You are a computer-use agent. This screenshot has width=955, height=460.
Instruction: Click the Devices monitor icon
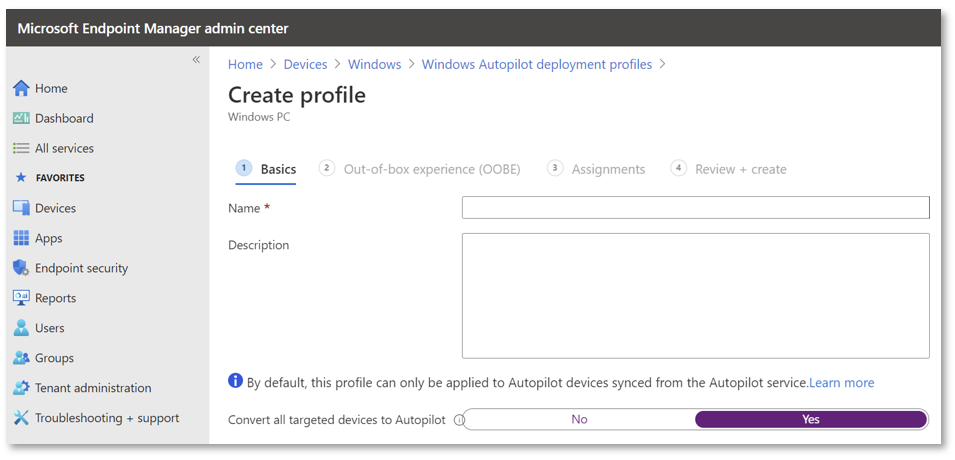21,208
